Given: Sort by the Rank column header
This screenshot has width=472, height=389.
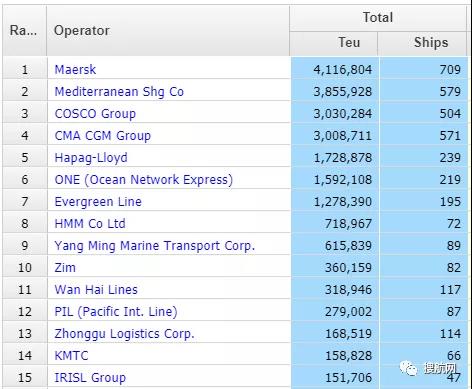Looking at the screenshot, I should pyautogui.click(x=24, y=31).
